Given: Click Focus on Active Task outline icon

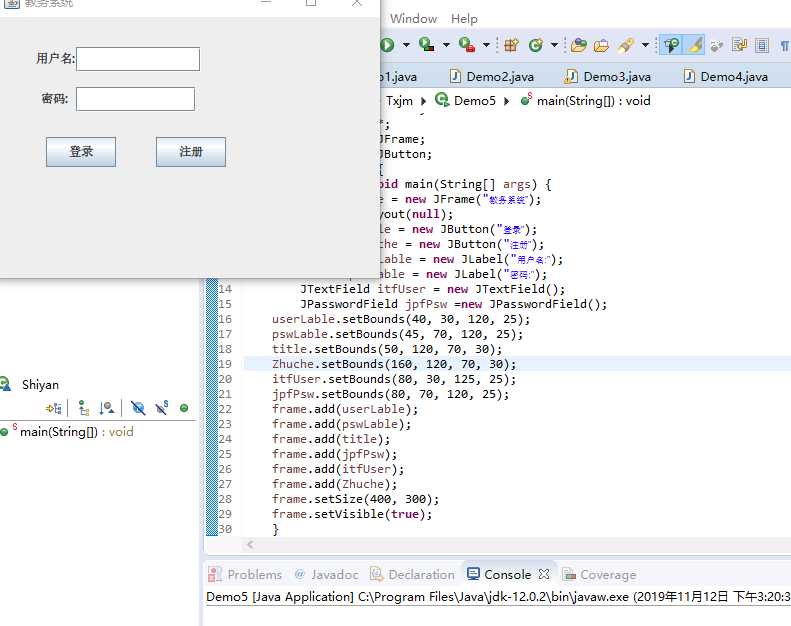Looking at the screenshot, I should pyautogui.click(x=54, y=408).
